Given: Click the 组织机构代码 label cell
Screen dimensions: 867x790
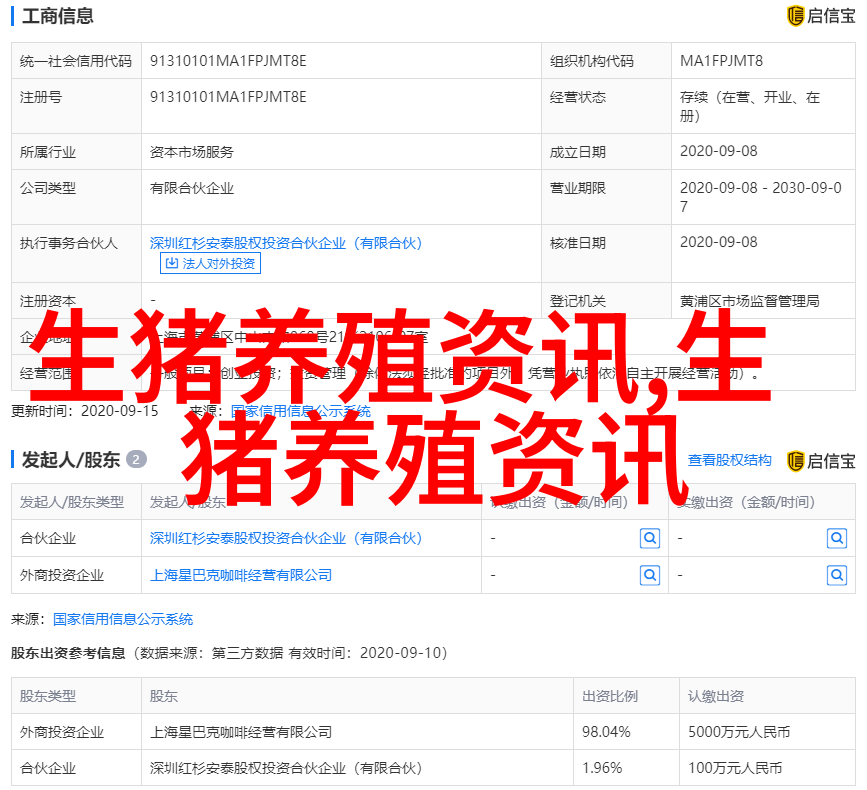Looking at the screenshot, I should click(607, 61).
